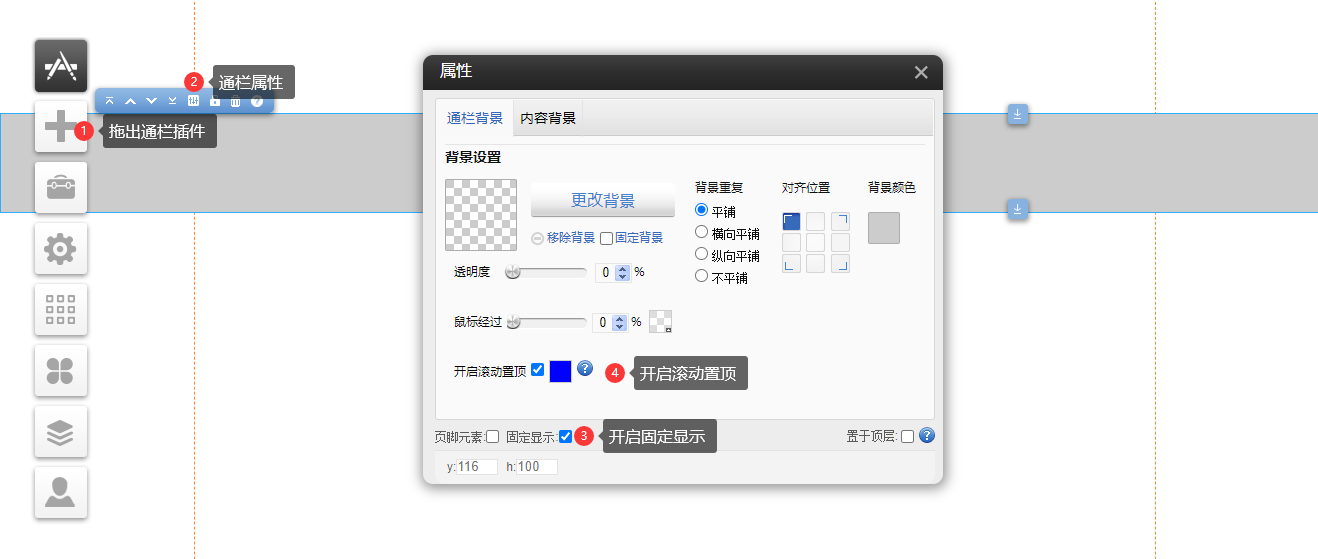1318x559 pixels.
Task: Open the 鼠标经过 hover background picker
Action: [660, 321]
